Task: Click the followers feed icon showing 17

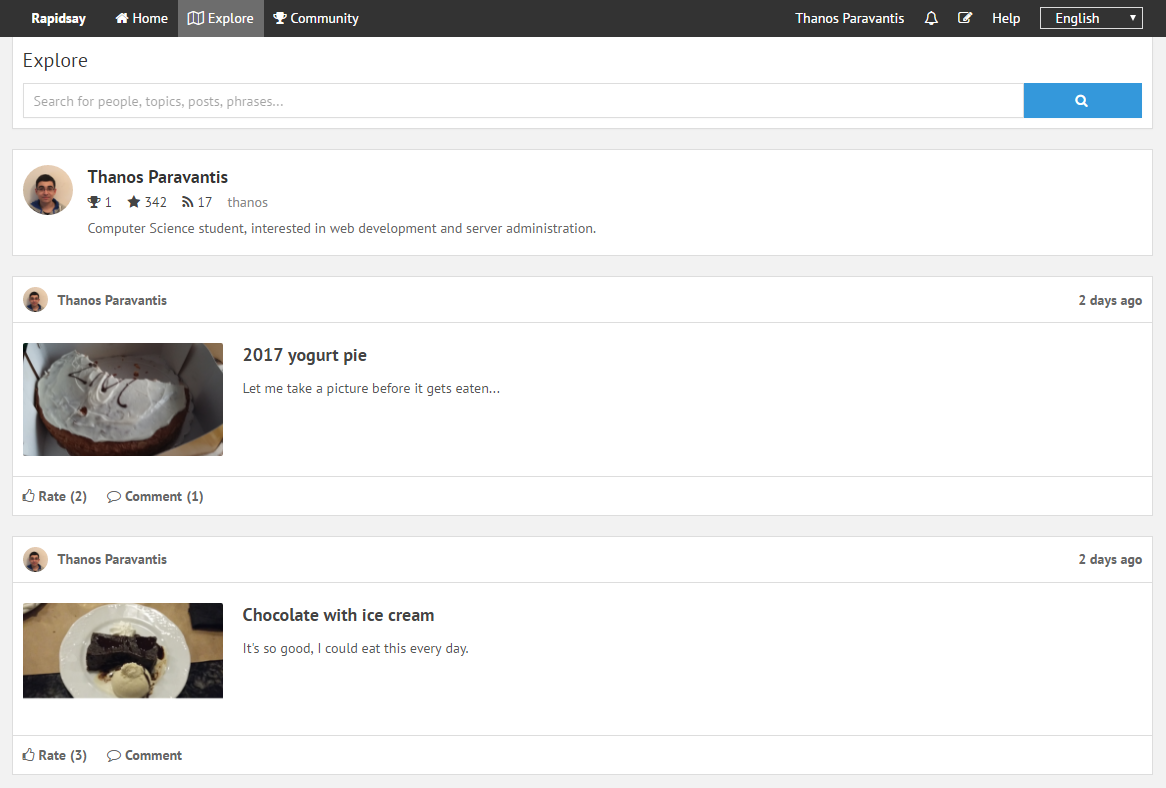Action: [x=187, y=202]
